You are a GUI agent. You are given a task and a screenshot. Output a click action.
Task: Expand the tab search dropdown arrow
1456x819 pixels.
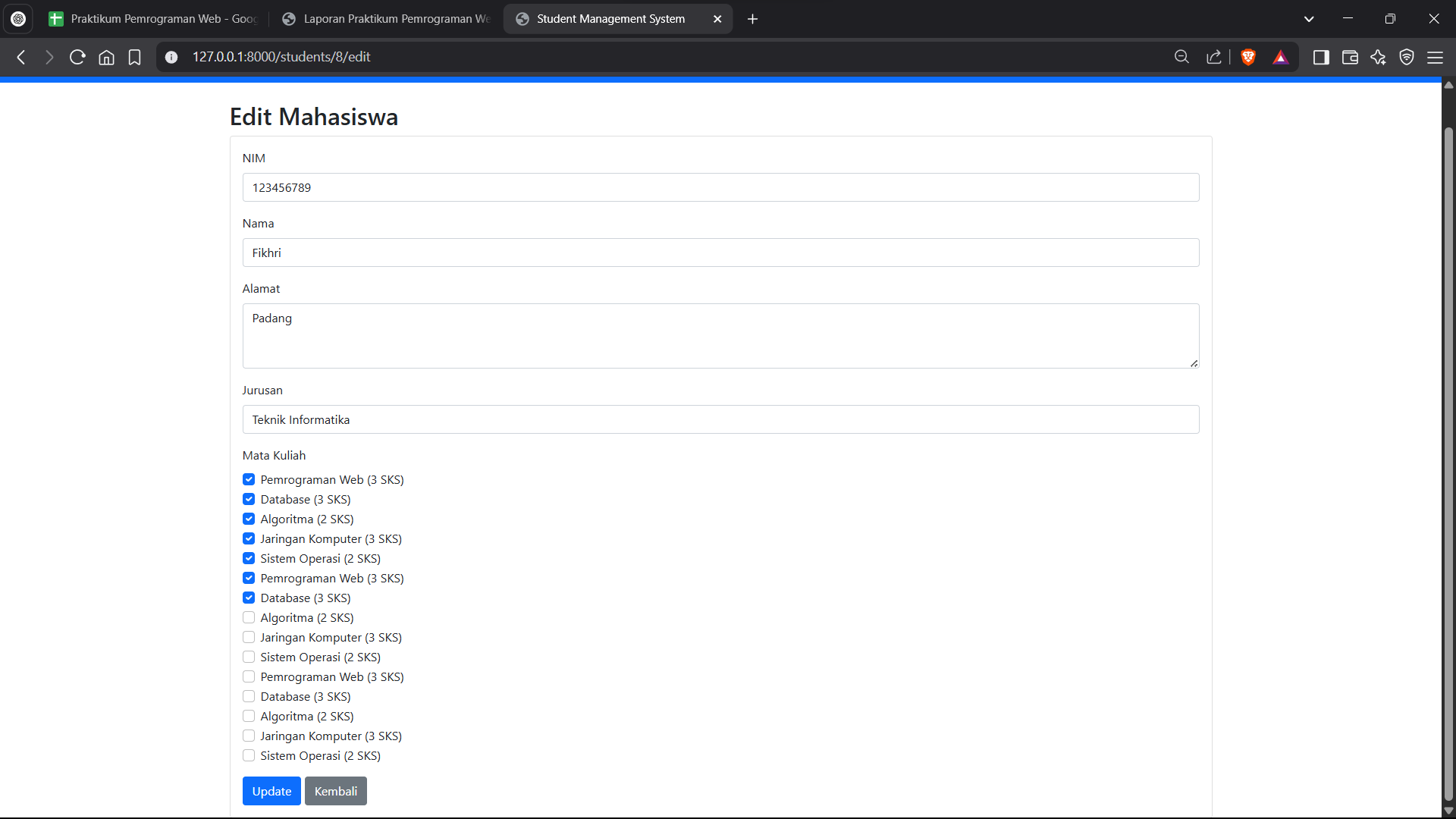click(x=1309, y=19)
